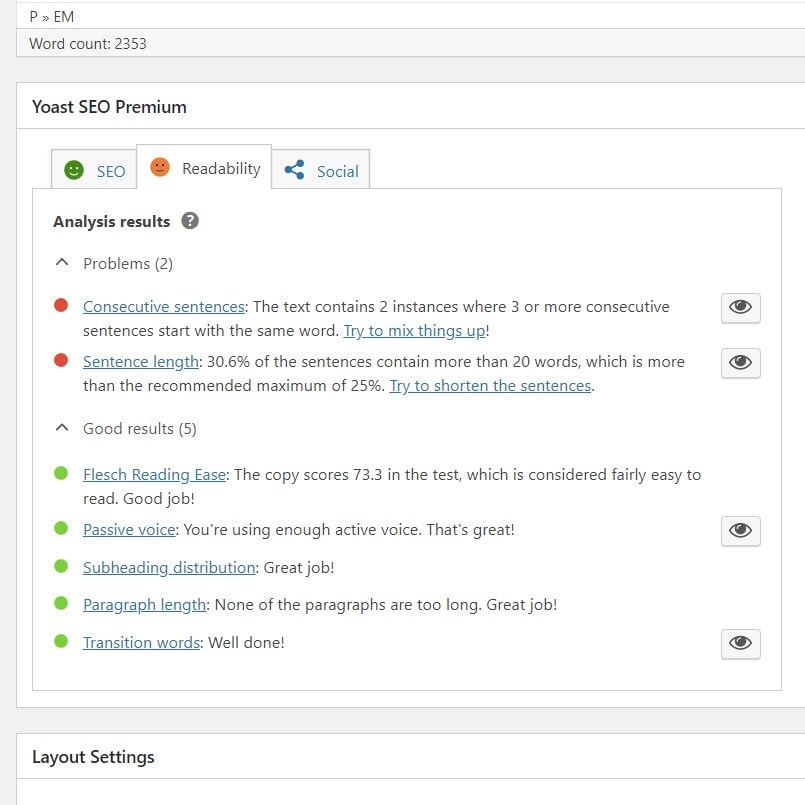
Task: Switch to the SEO tab
Action: coord(94,170)
